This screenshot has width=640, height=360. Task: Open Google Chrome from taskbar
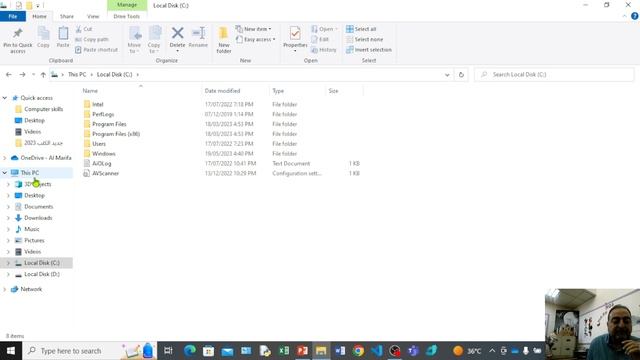(x=358, y=351)
